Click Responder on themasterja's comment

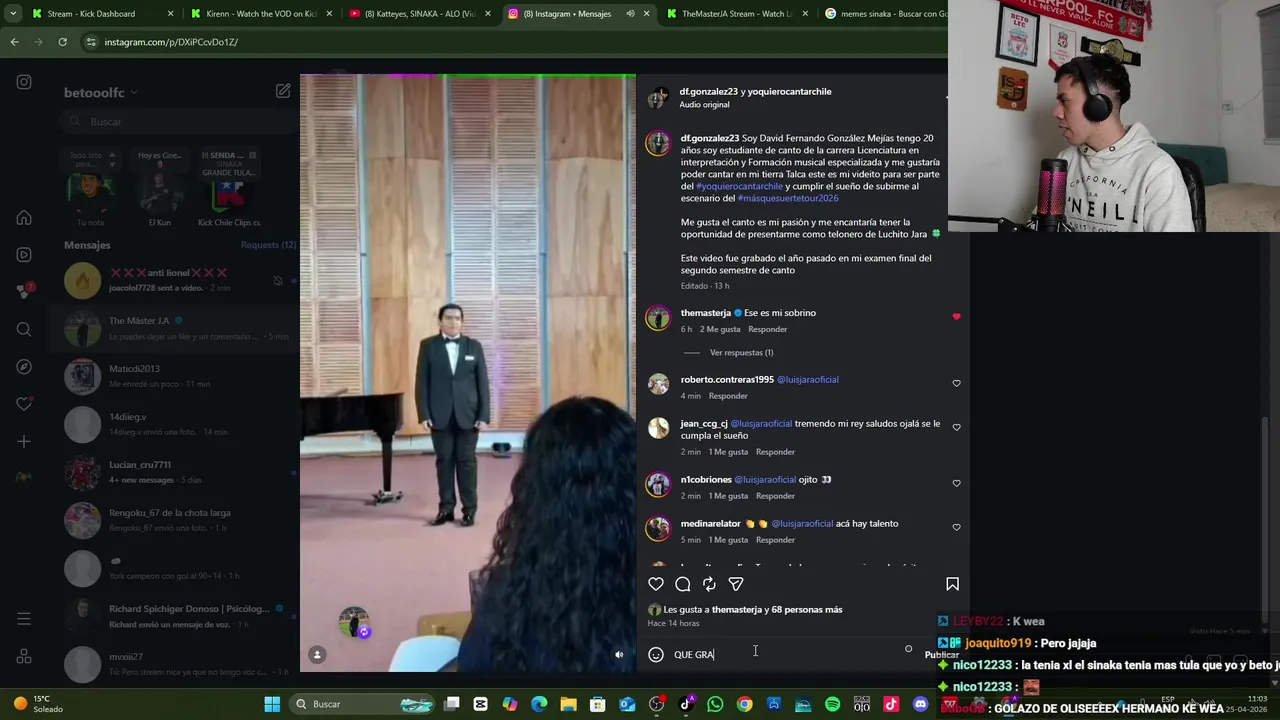pos(768,329)
